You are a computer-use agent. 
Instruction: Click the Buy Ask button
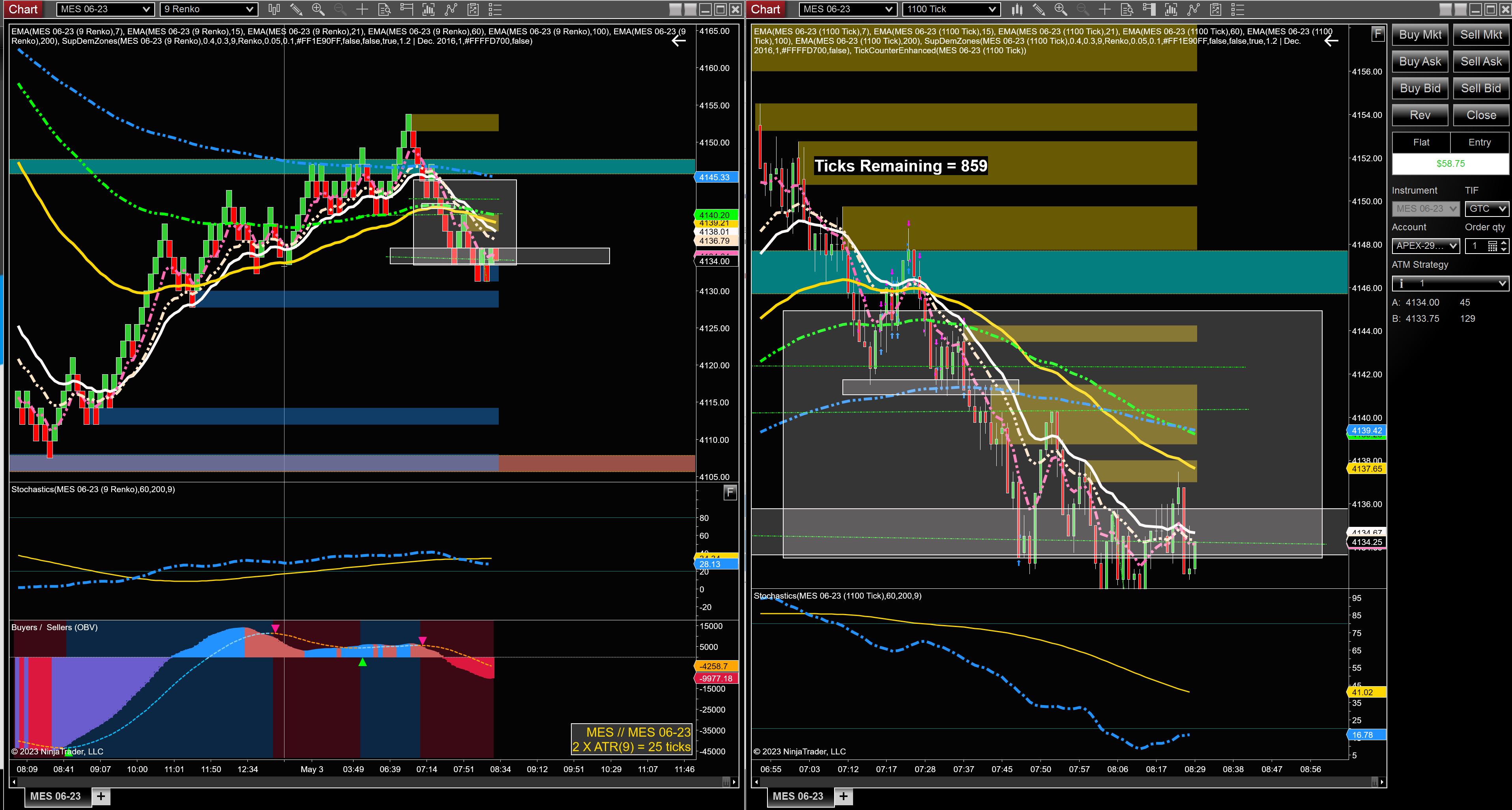[x=1420, y=62]
